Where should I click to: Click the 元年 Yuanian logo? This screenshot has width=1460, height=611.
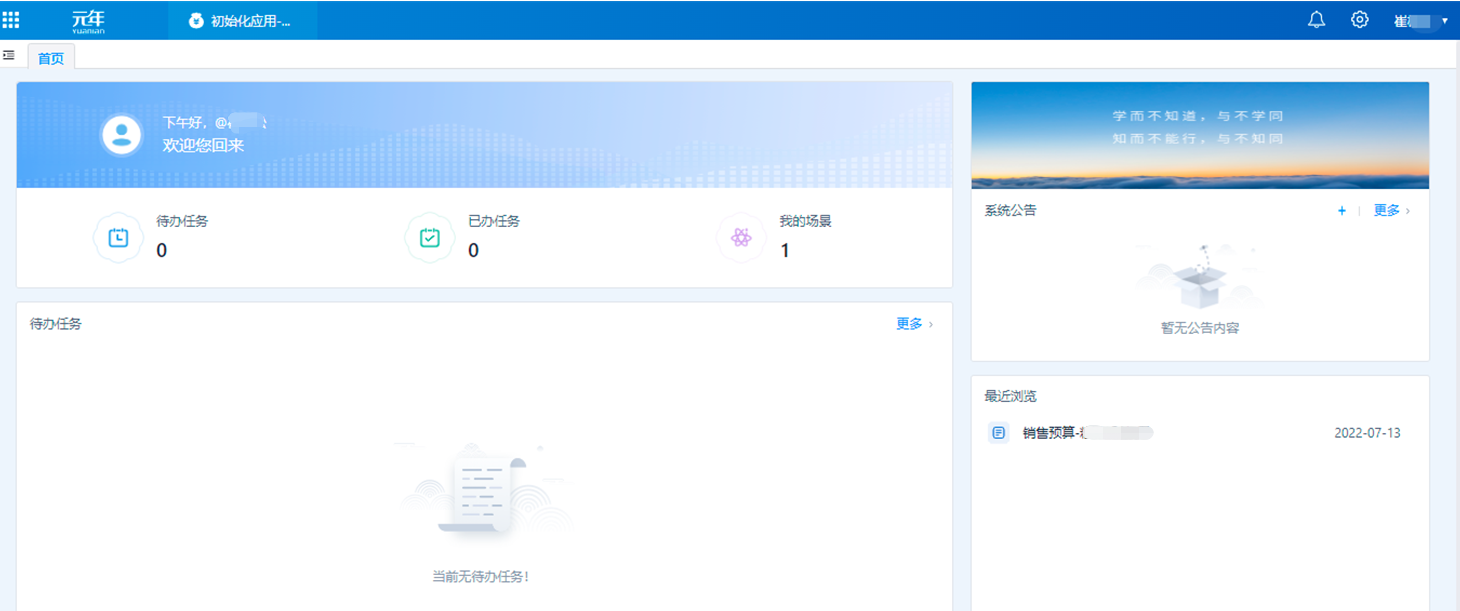[88, 20]
